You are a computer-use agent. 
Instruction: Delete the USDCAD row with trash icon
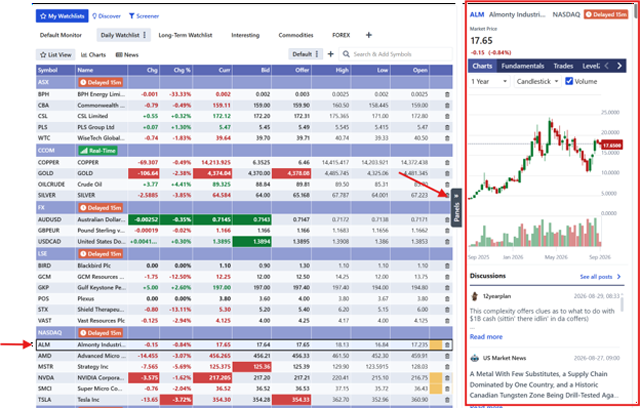[x=447, y=242]
